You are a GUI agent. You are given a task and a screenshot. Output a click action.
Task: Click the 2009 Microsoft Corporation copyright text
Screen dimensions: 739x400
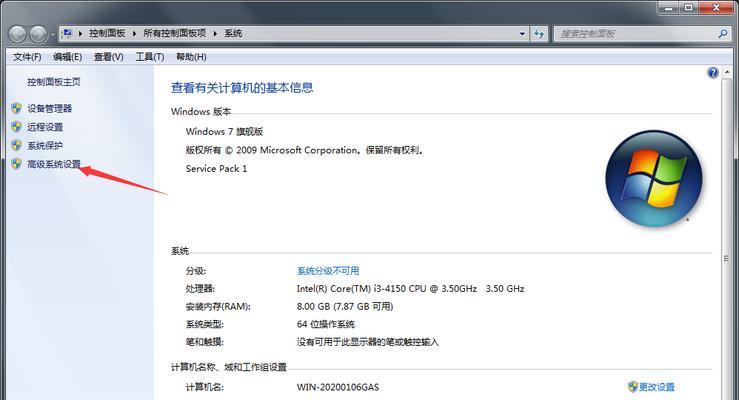tap(304, 150)
